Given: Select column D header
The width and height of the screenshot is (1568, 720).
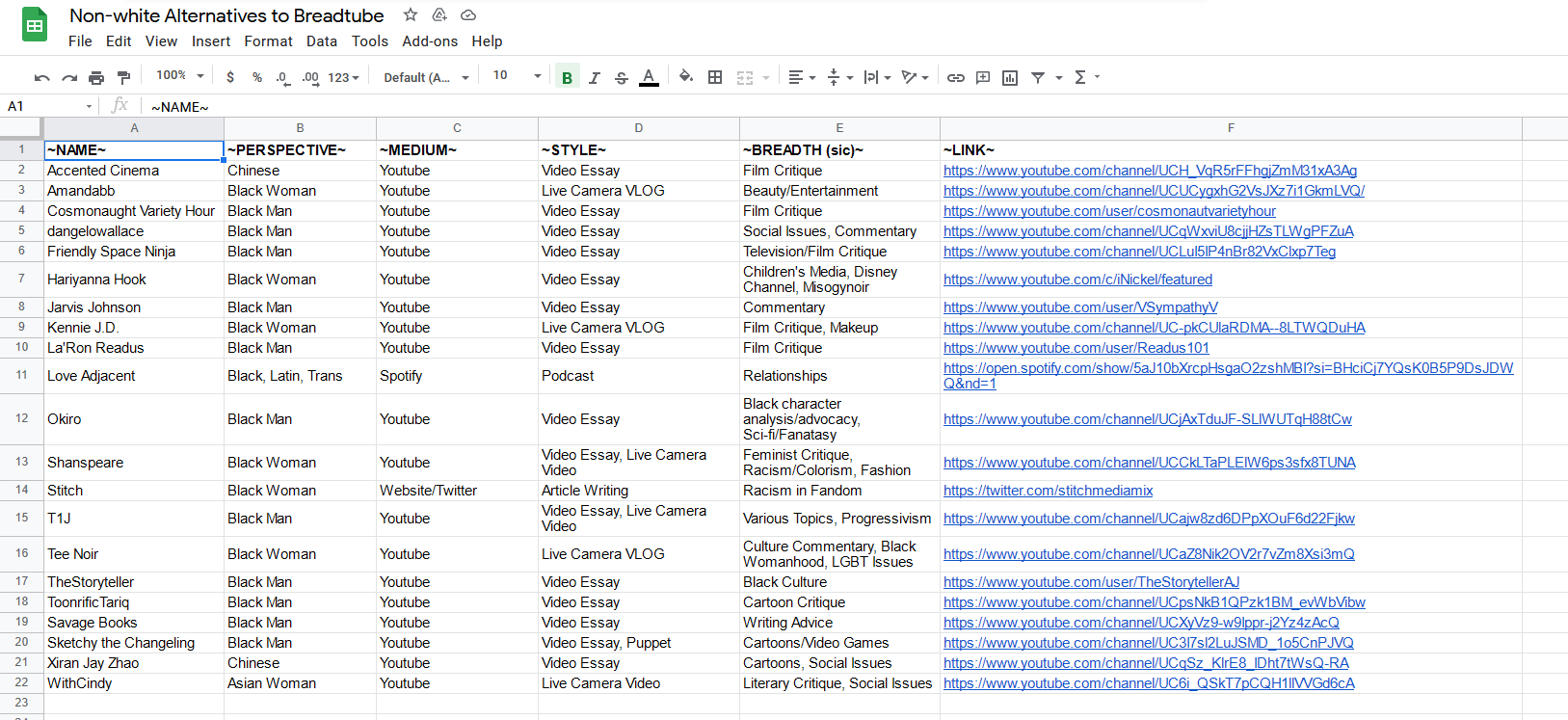Looking at the screenshot, I should (x=638, y=128).
